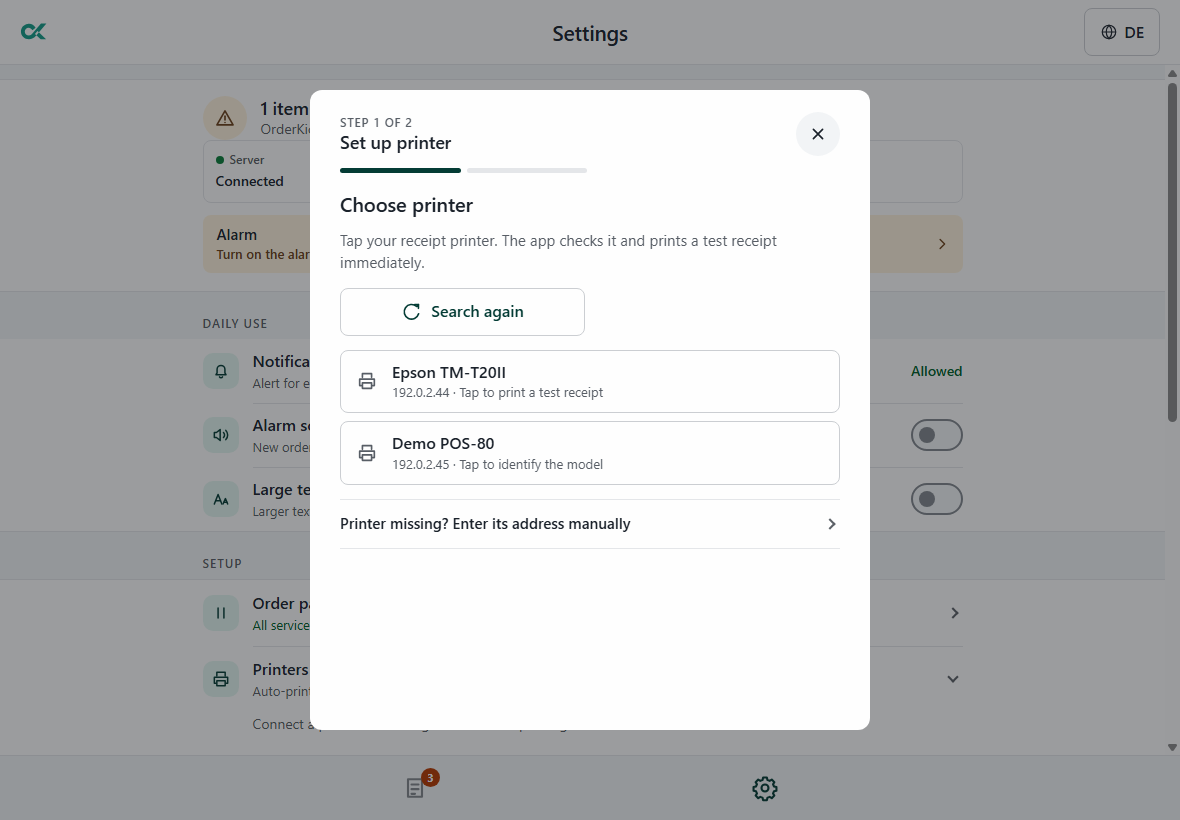Click the SETUP section header
The width and height of the screenshot is (1180, 820).
pos(222,563)
